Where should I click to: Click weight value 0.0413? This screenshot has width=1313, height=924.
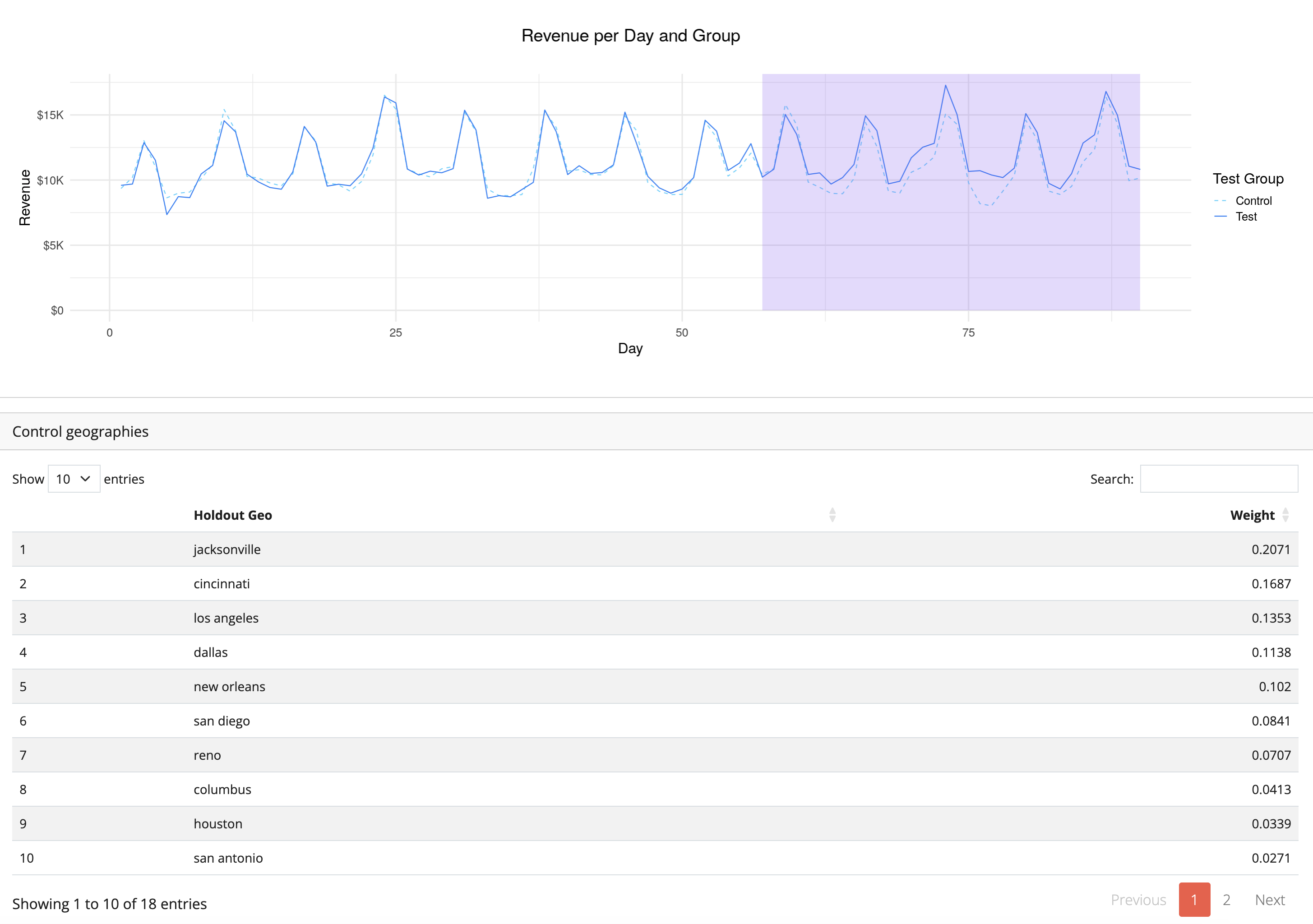(1271, 790)
